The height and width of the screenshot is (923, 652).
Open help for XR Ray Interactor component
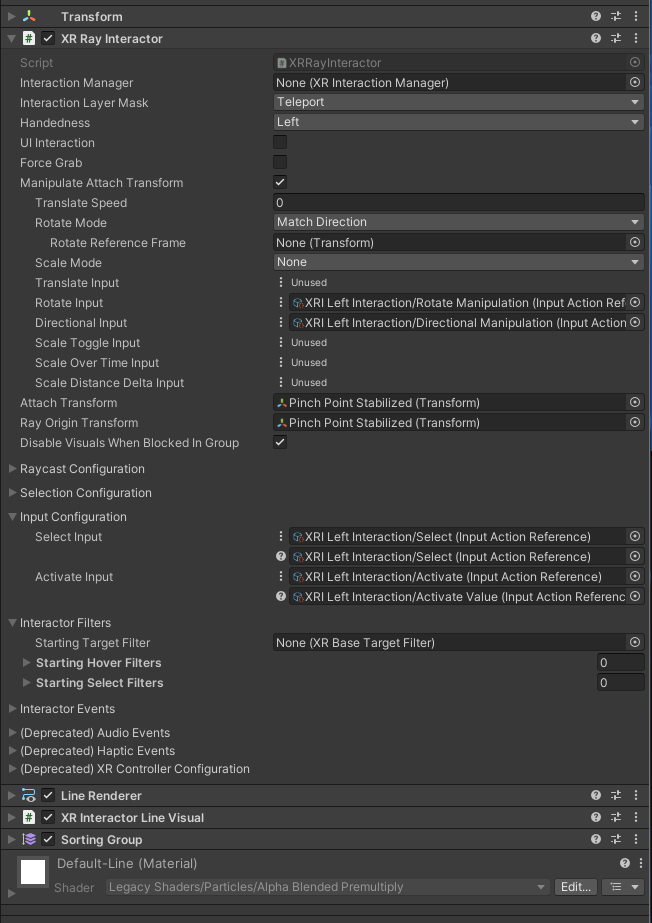coord(596,39)
